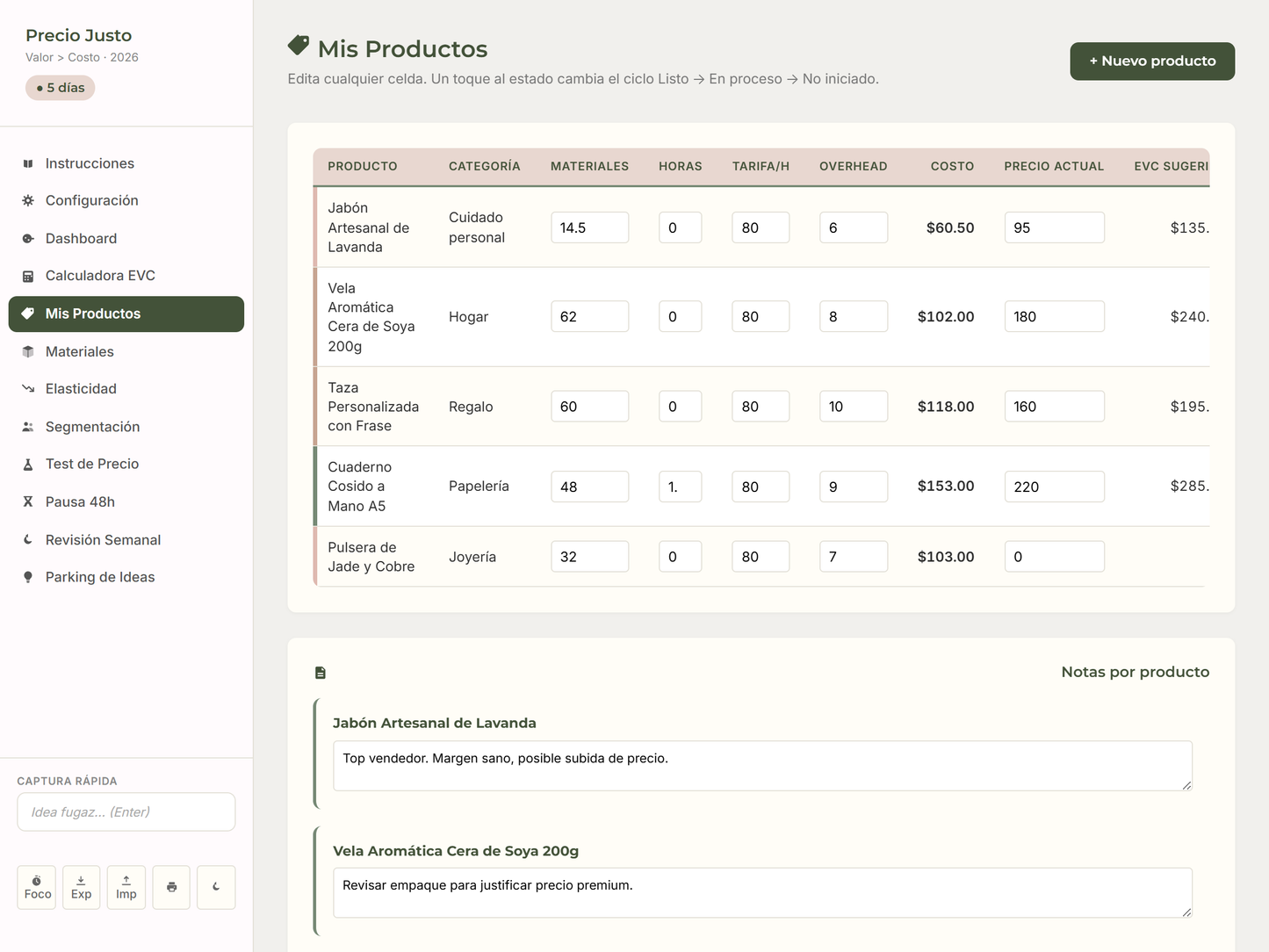Add a new product with Nuevo producto
Image resolution: width=1269 pixels, height=952 pixels.
coord(1152,61)
